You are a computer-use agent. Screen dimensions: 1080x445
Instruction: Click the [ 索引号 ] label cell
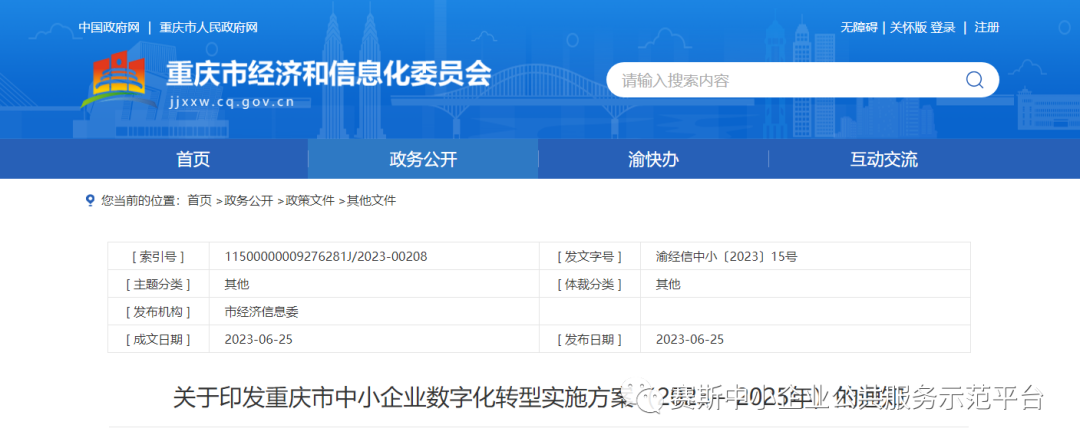point(158,257)
